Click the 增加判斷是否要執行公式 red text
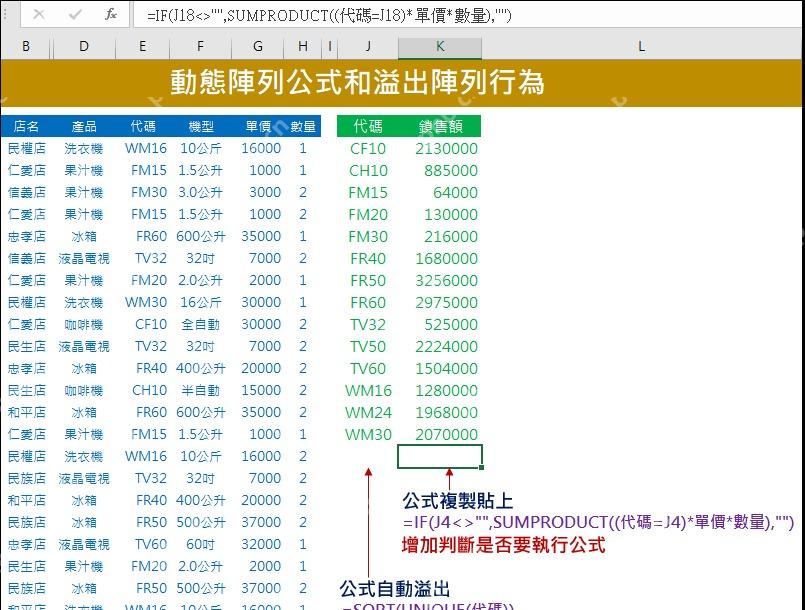 click(x=503, y=545)
